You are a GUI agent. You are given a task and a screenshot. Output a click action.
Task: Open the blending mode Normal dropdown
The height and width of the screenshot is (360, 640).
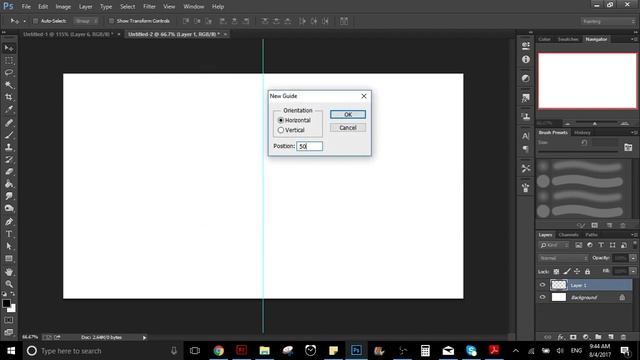pyautogui.click(x=563, y=258)
